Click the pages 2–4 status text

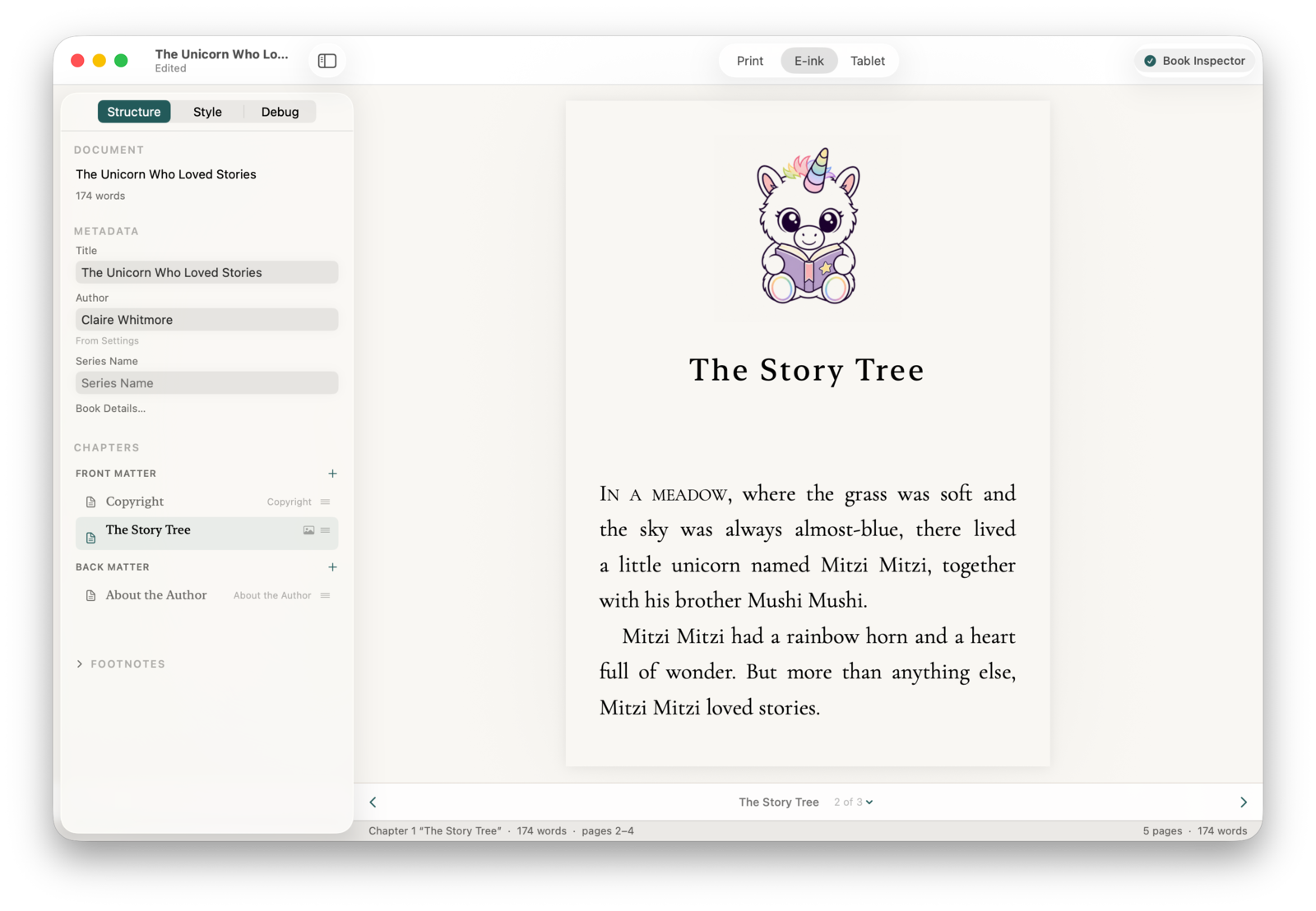click(x=608, y=831)
